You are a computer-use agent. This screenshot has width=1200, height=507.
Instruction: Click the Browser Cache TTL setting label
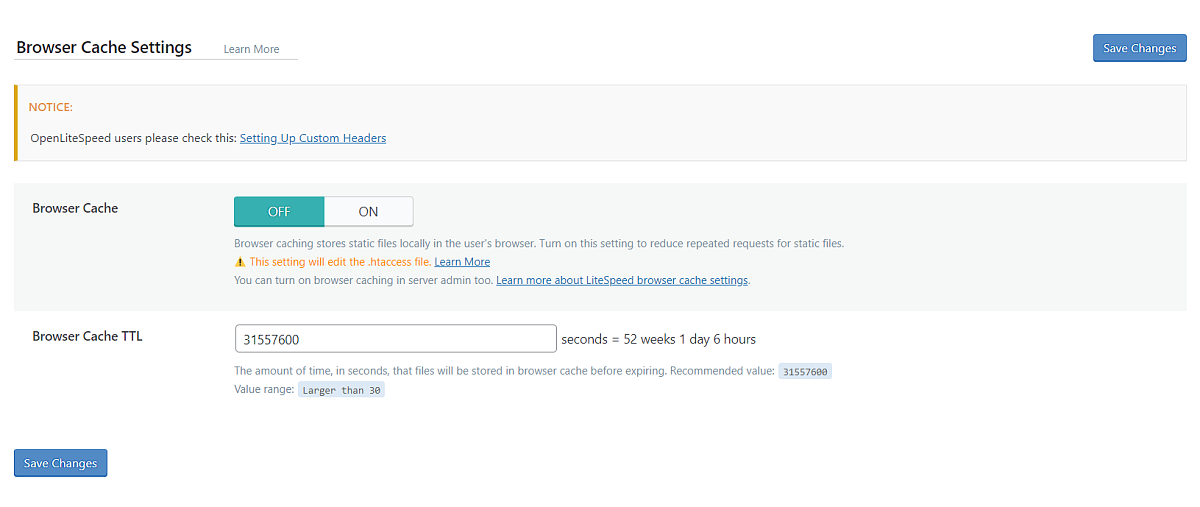(x=87, y=336)
